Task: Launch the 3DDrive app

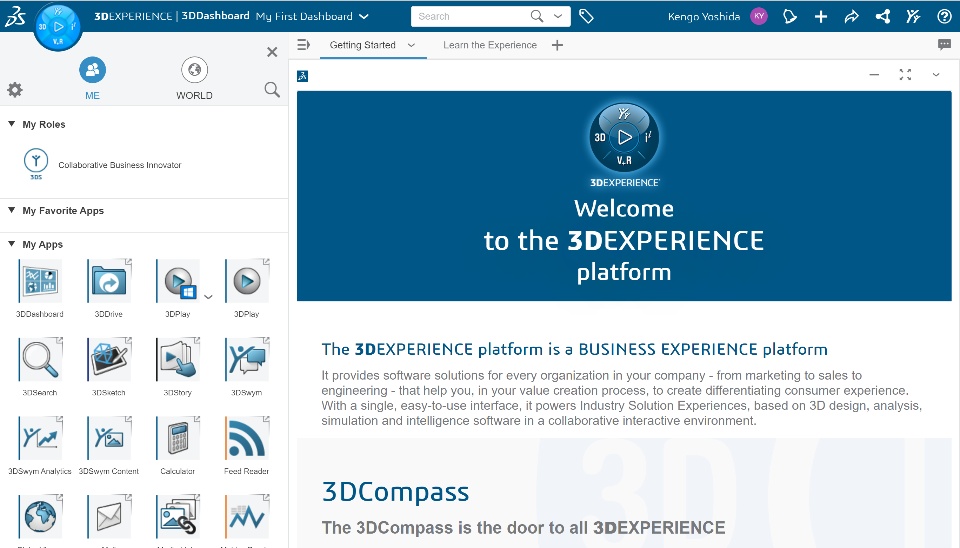Action: click(109, 282)
